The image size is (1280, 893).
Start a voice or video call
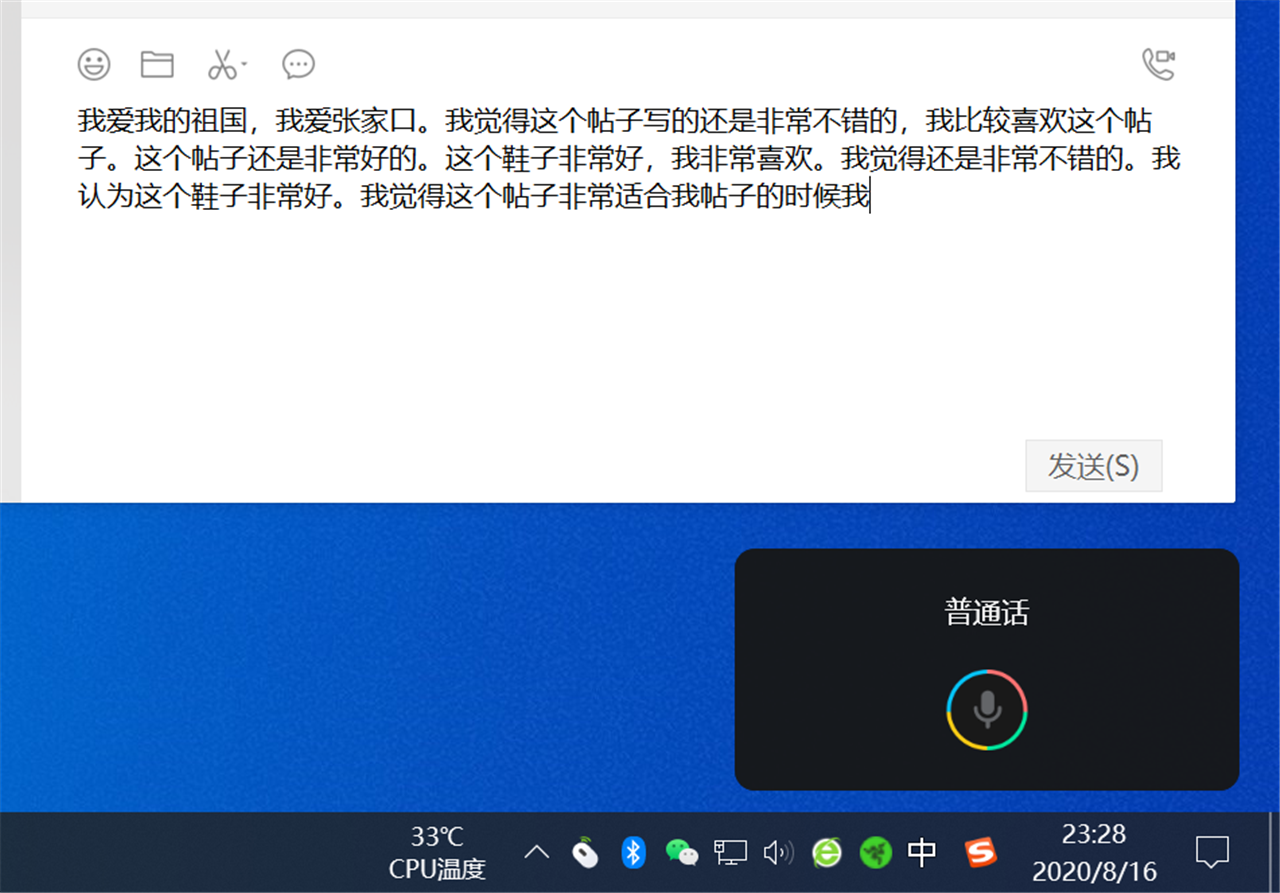point(1158,65)
